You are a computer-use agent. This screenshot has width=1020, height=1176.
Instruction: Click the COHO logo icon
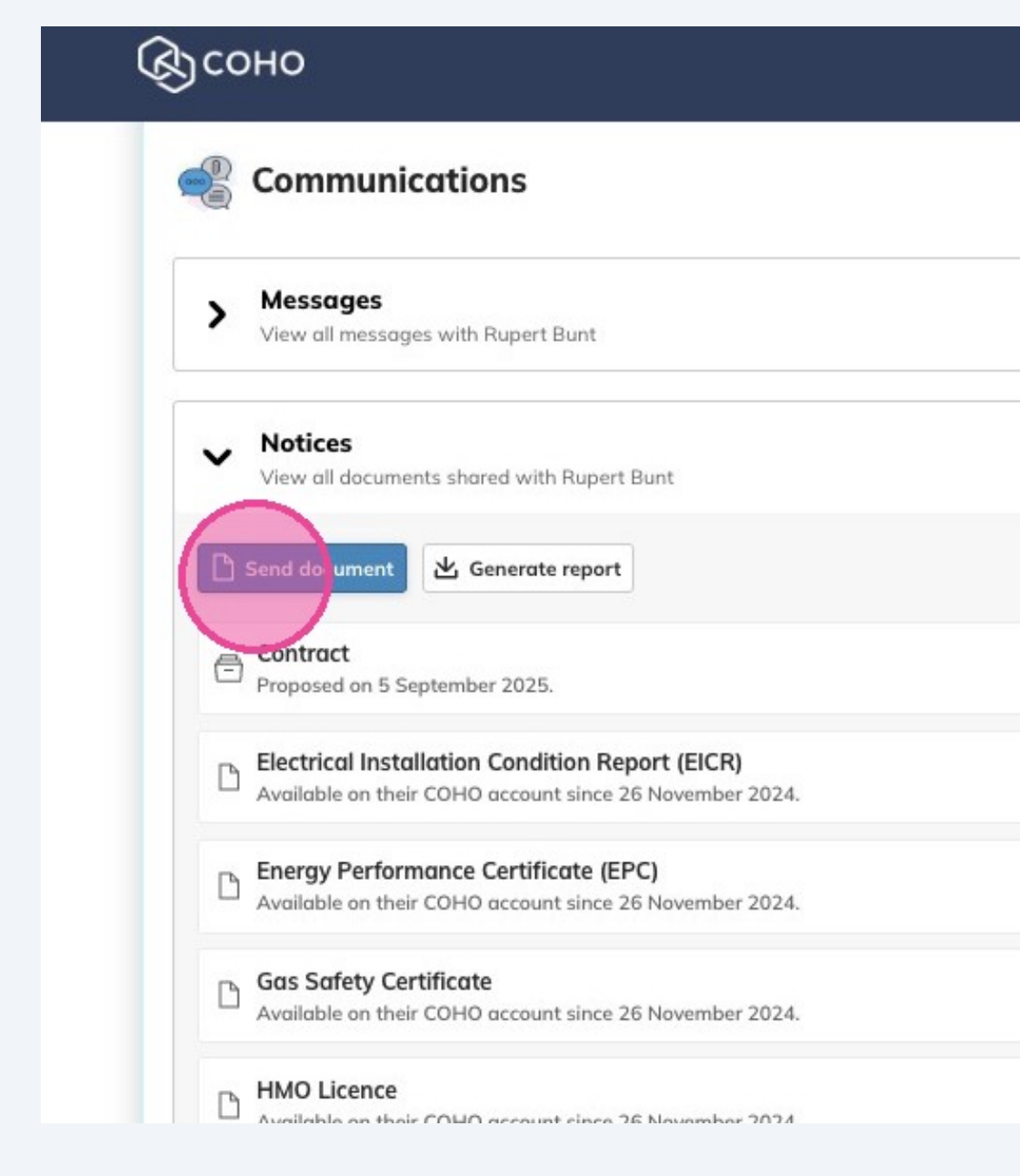(166, 64)
